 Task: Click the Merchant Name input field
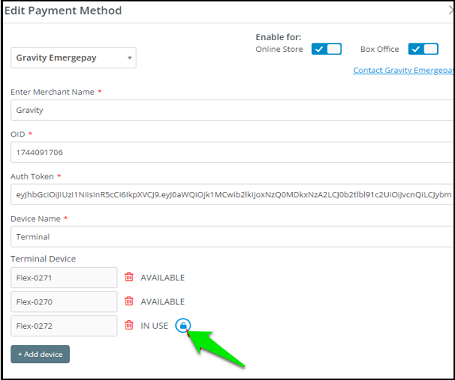[x=232, y=110]
